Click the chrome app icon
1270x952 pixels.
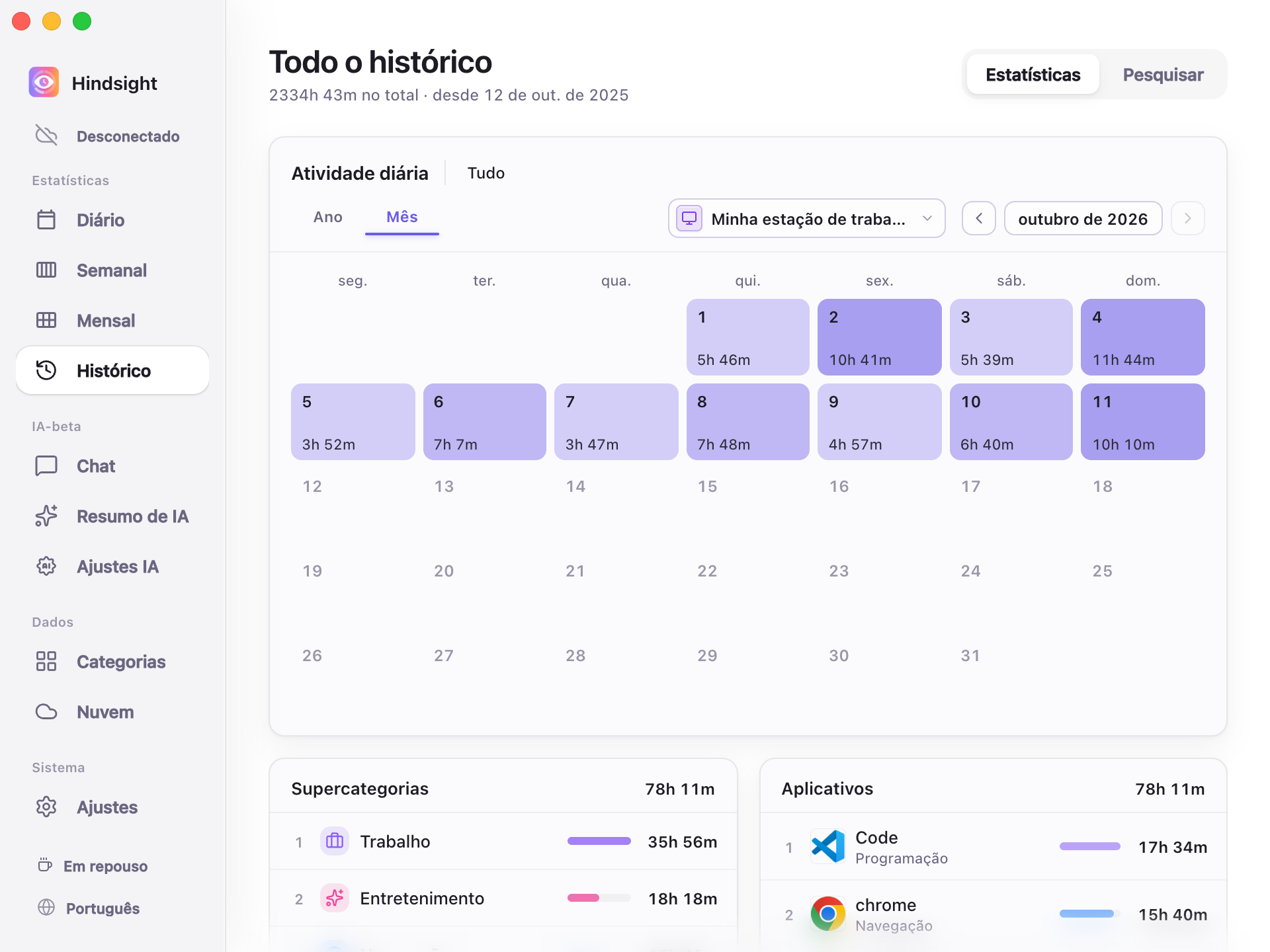[828, 914]
